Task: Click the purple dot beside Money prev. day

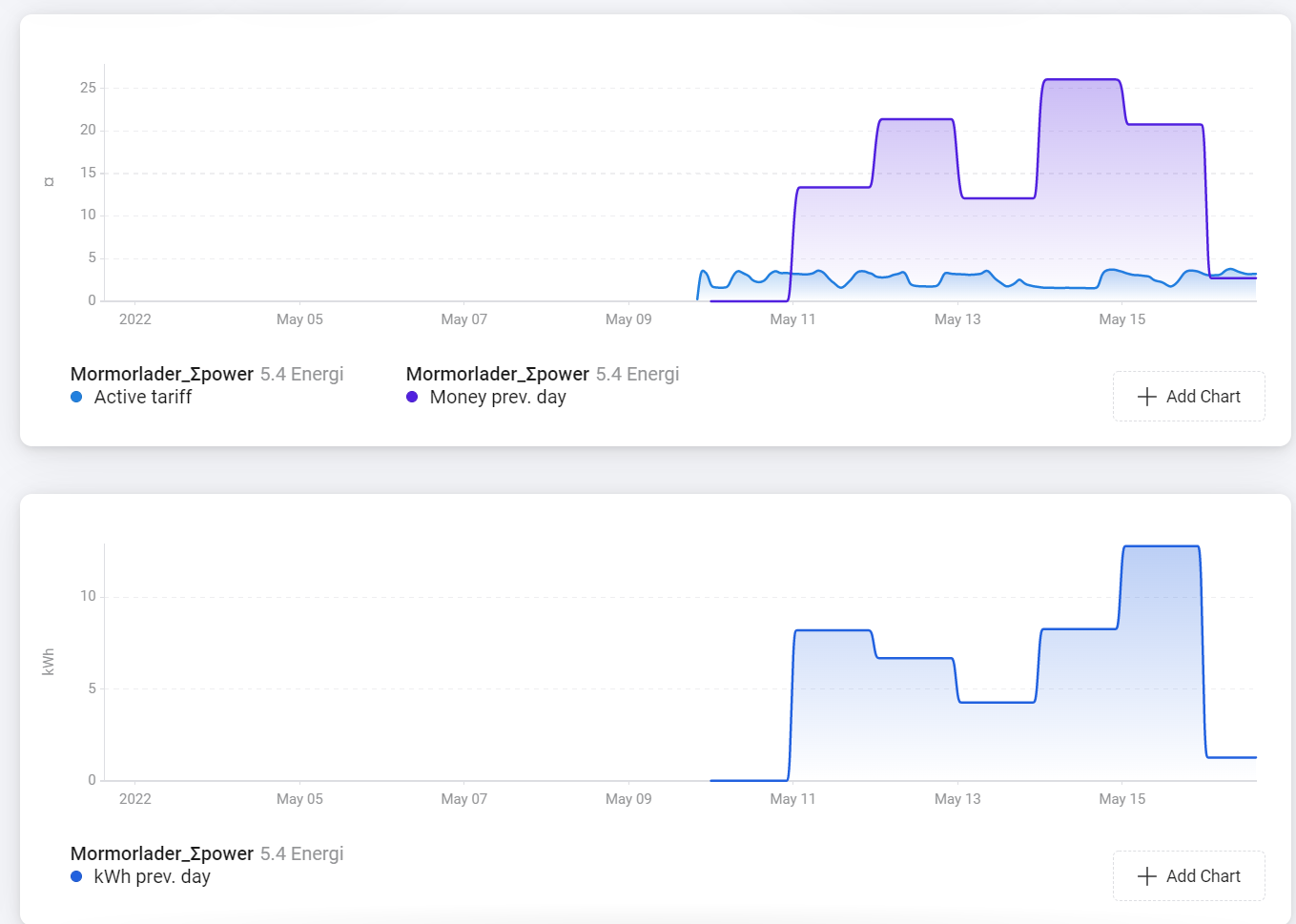Action: (412, 398)
